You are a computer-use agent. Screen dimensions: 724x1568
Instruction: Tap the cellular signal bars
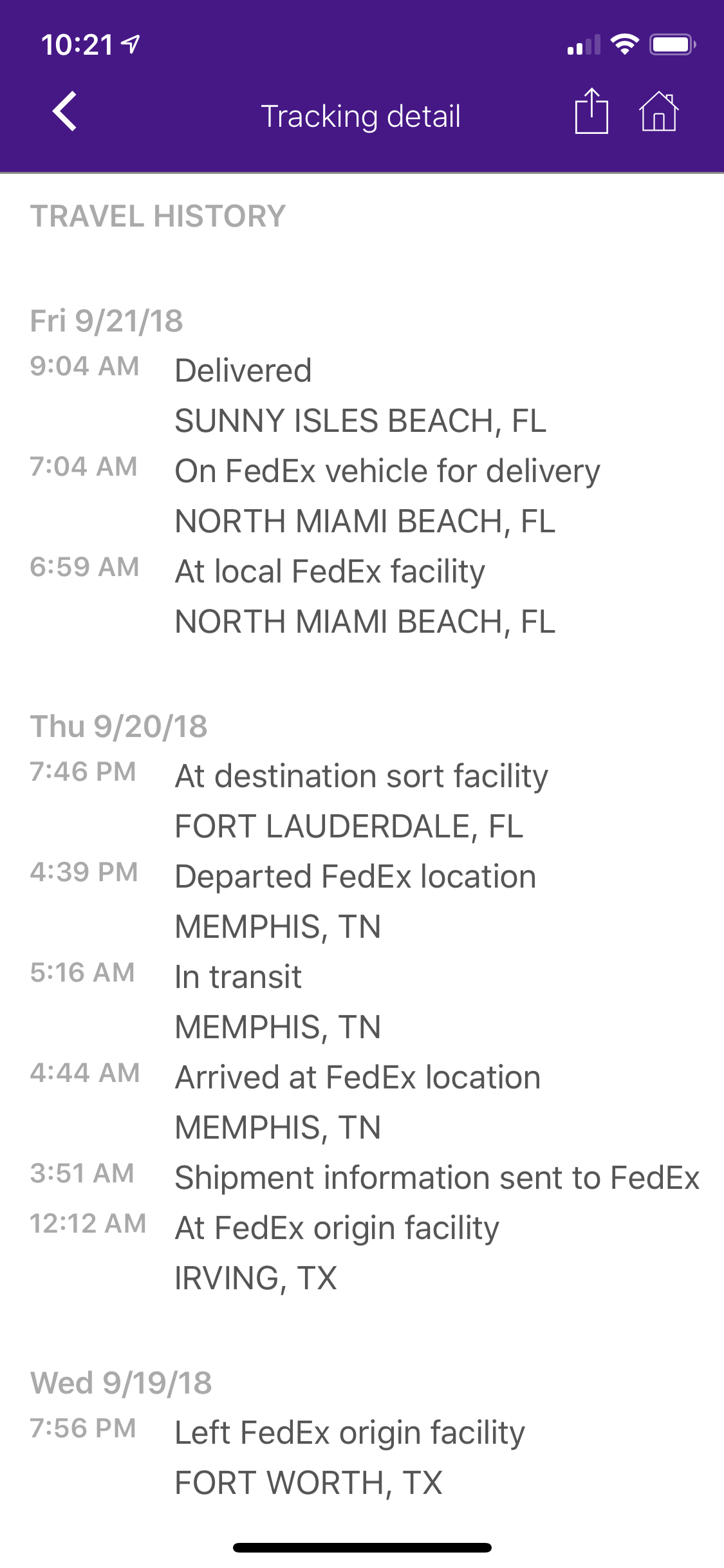tap(584, 45)
